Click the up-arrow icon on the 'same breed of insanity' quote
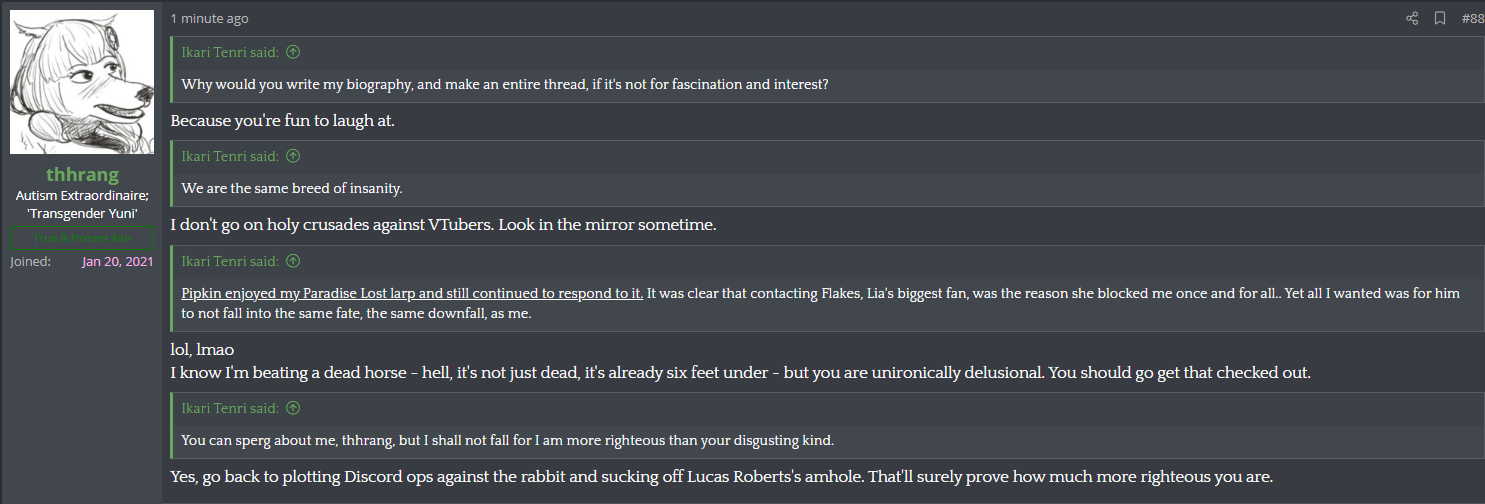The height and width of the screenshot is (504, 1485). tap(293, 156)
